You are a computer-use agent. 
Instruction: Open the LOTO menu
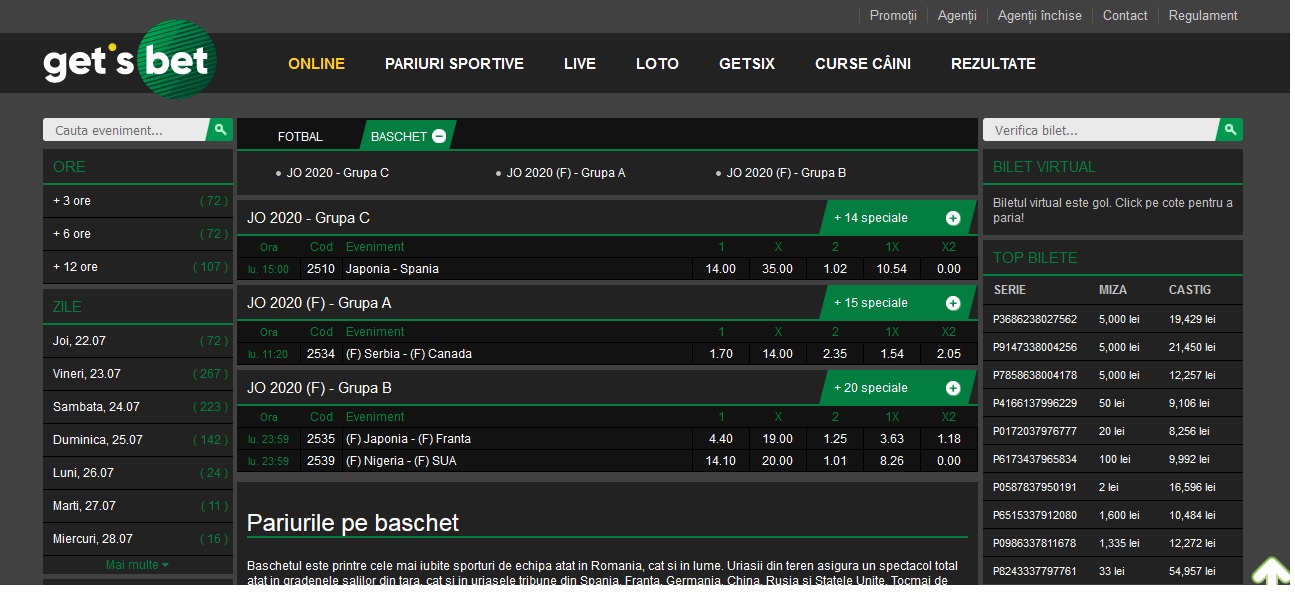point(657,64)
